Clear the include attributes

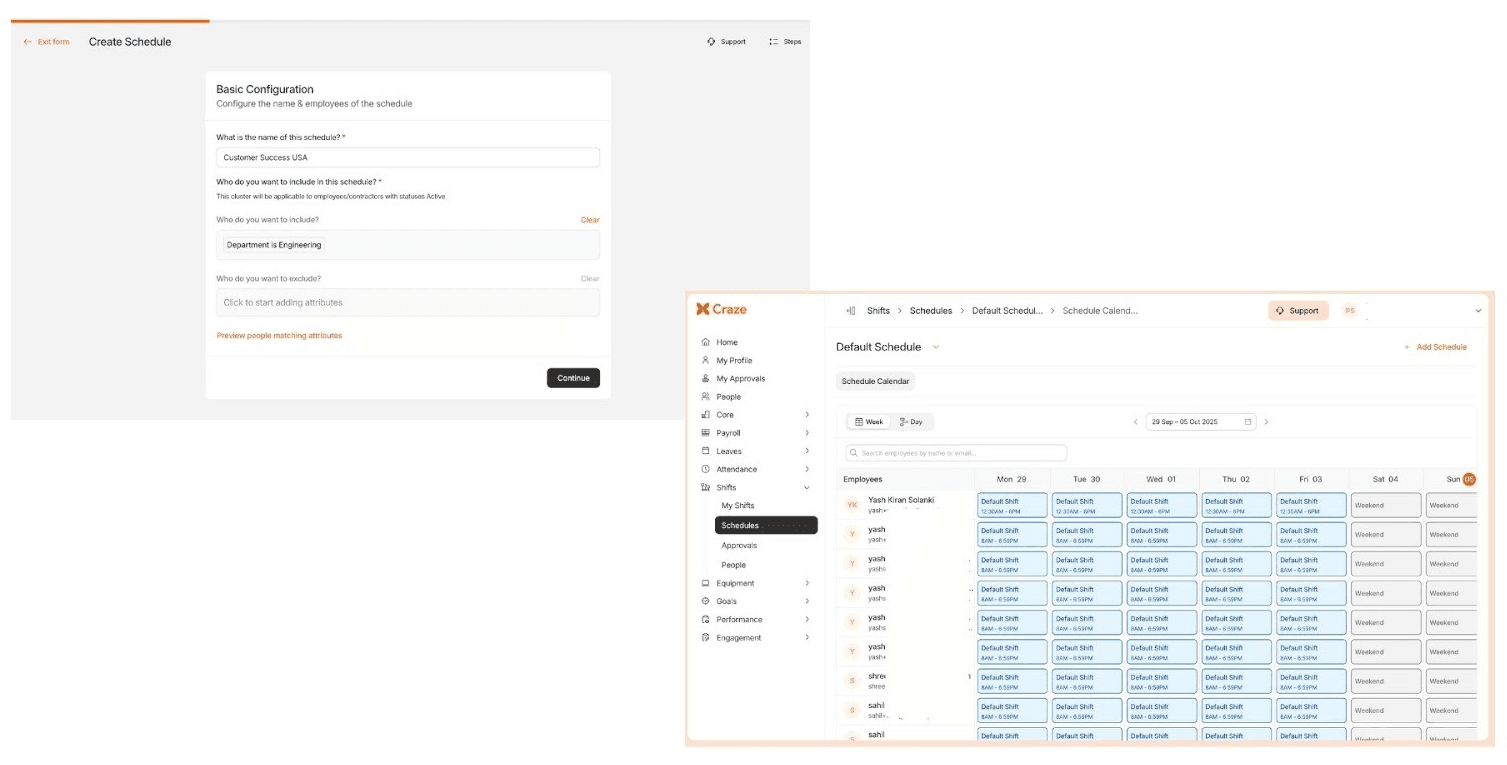590,220
